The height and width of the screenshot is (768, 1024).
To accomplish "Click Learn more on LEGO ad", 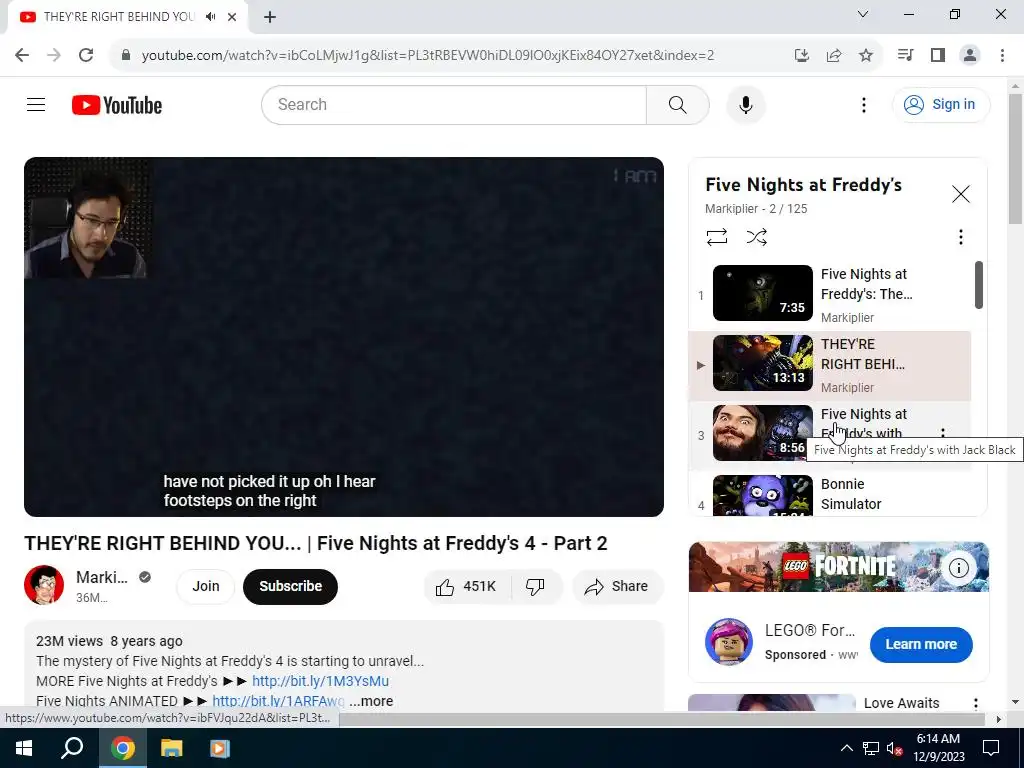I will (921, 644).
